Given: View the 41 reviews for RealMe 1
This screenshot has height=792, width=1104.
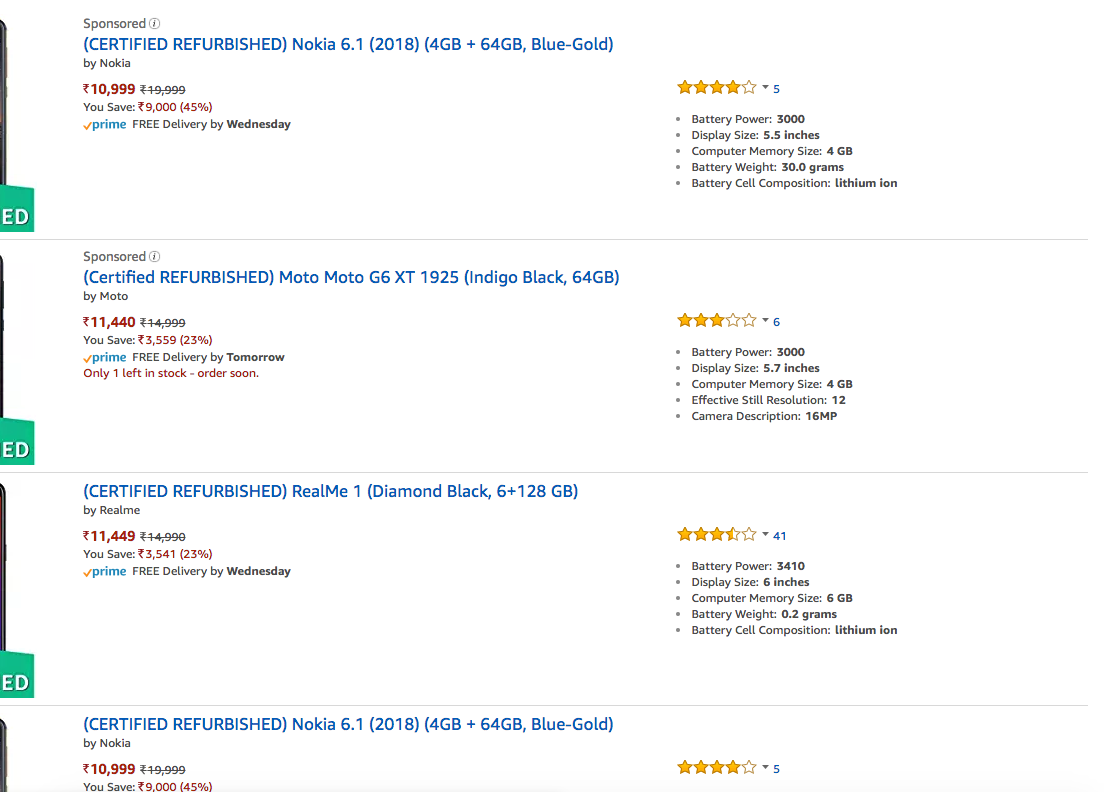Looking at the screenshot, I should [x=780, y=536].
